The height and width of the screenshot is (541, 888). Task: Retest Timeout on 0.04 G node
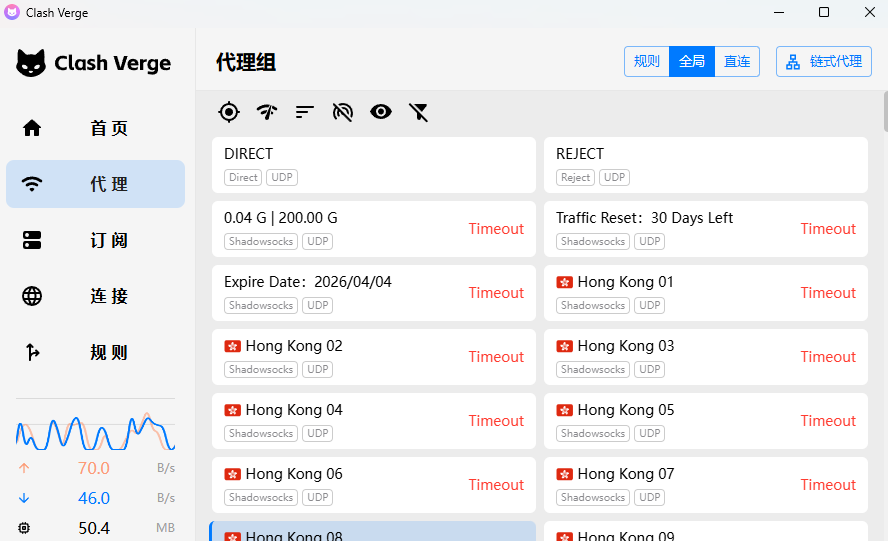496,229
